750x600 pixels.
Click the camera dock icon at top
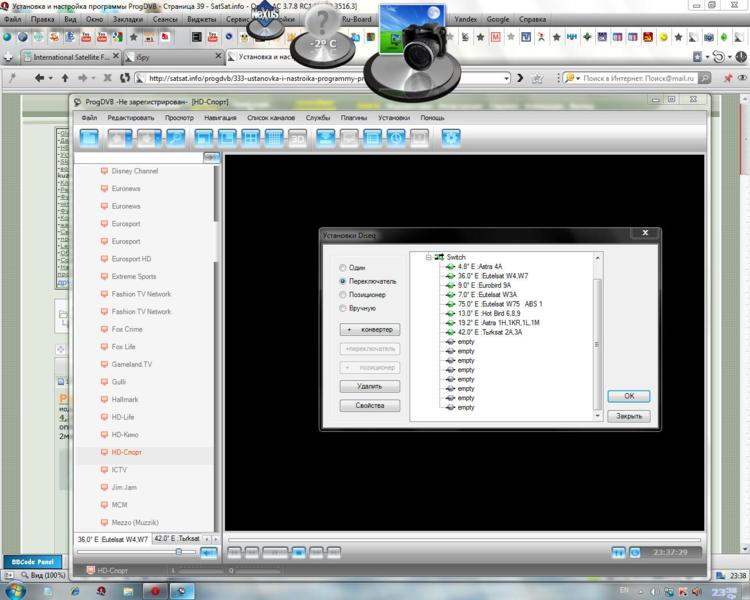tap(412, 49)
